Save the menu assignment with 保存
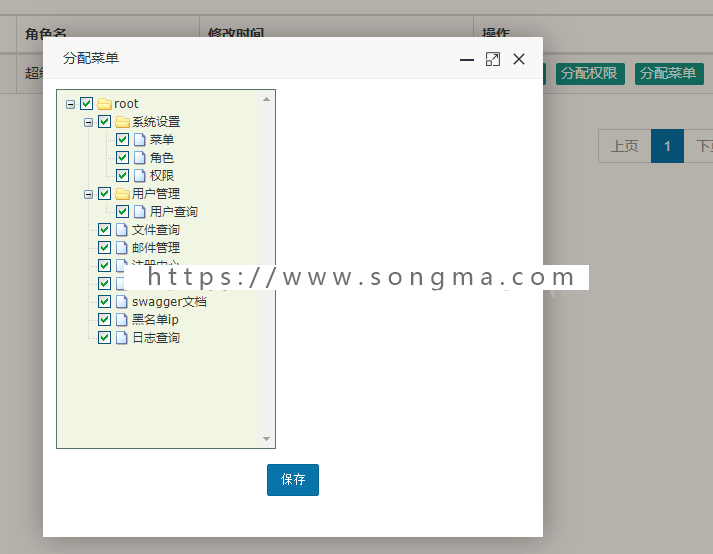This screenshot has height=554, width=713. click(293, 480)
